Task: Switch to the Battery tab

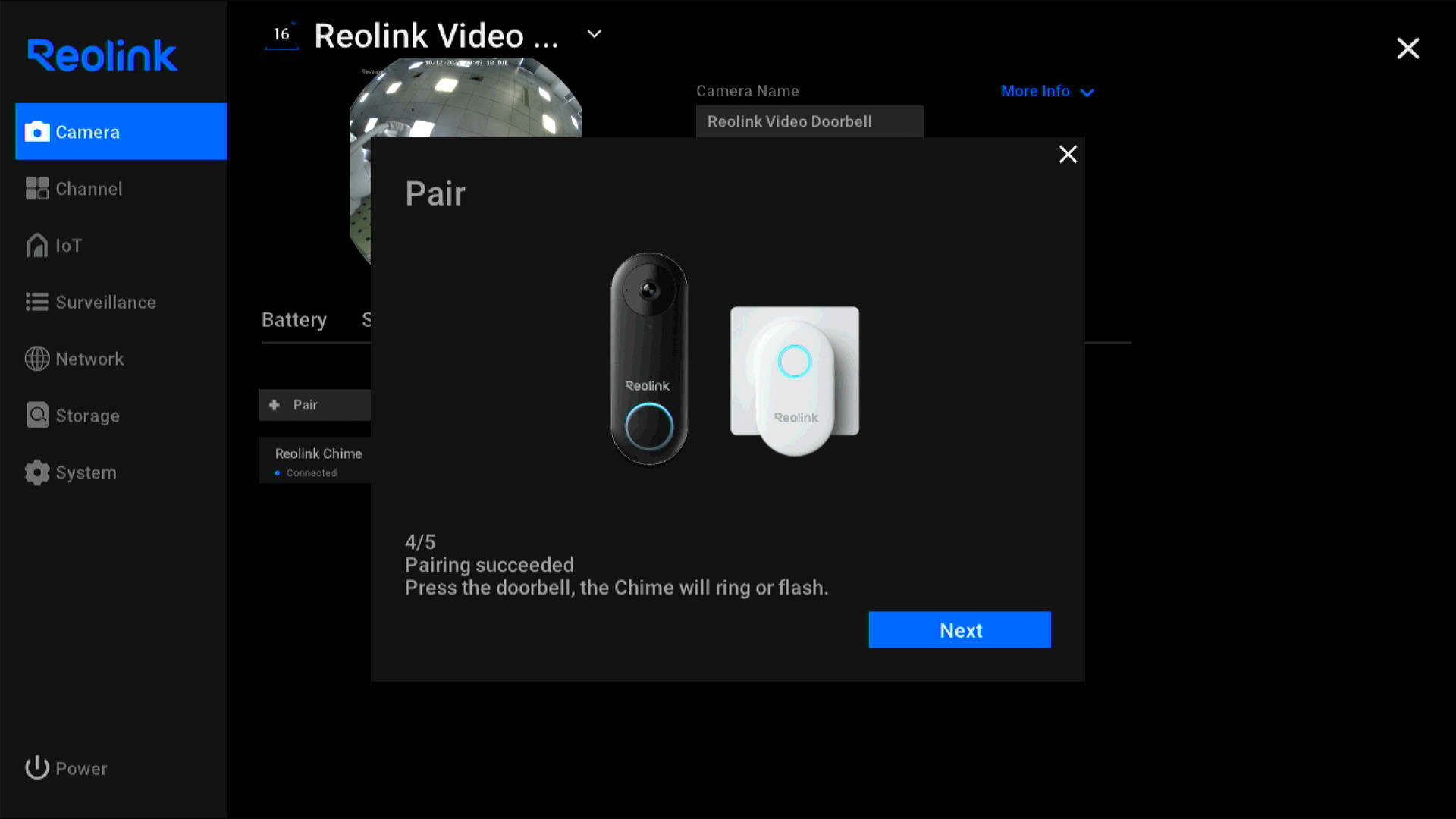Action: pos(294,319)
